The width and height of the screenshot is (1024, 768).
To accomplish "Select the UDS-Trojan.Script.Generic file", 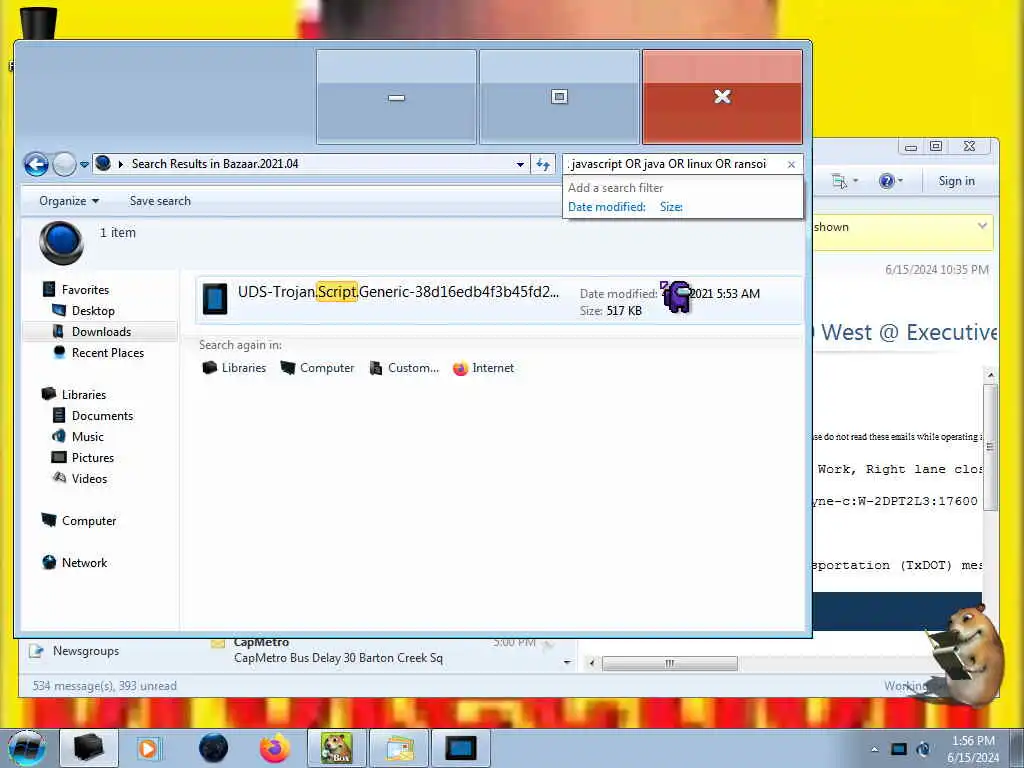I will (x=498, y=300).
